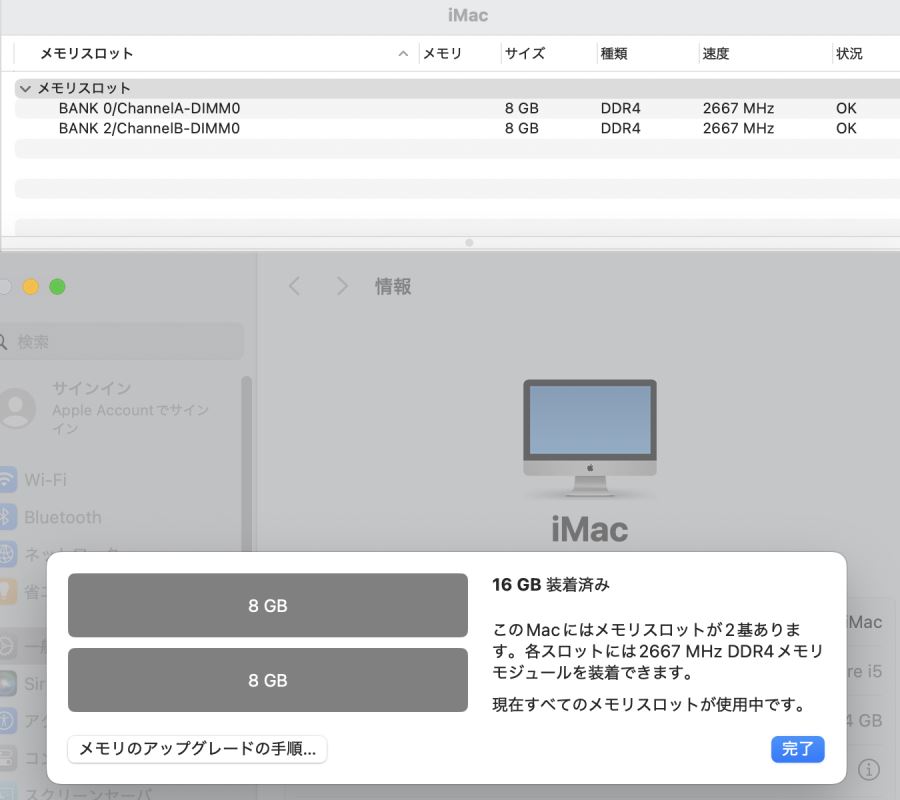Click the first 8 GB memory slot bar
900x800 pixels.
pos(267,605)
